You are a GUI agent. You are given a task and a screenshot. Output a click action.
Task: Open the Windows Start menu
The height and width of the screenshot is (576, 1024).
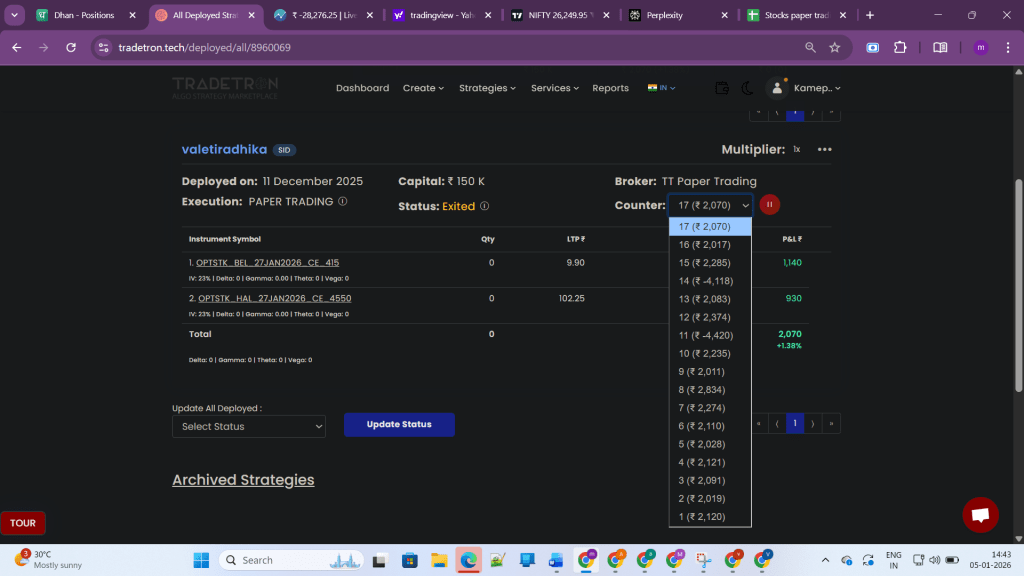(x=200, y=560)
